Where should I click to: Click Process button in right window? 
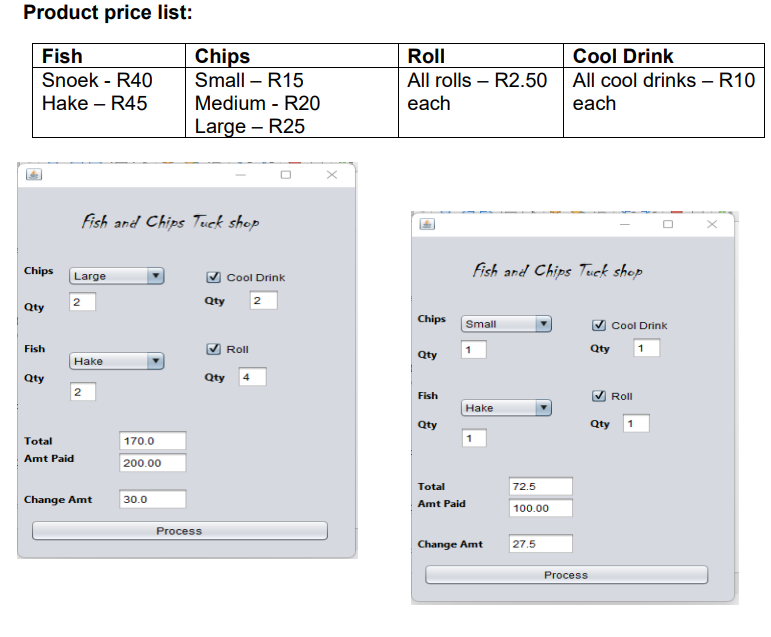pyautogui.click(x=566, y=575)
